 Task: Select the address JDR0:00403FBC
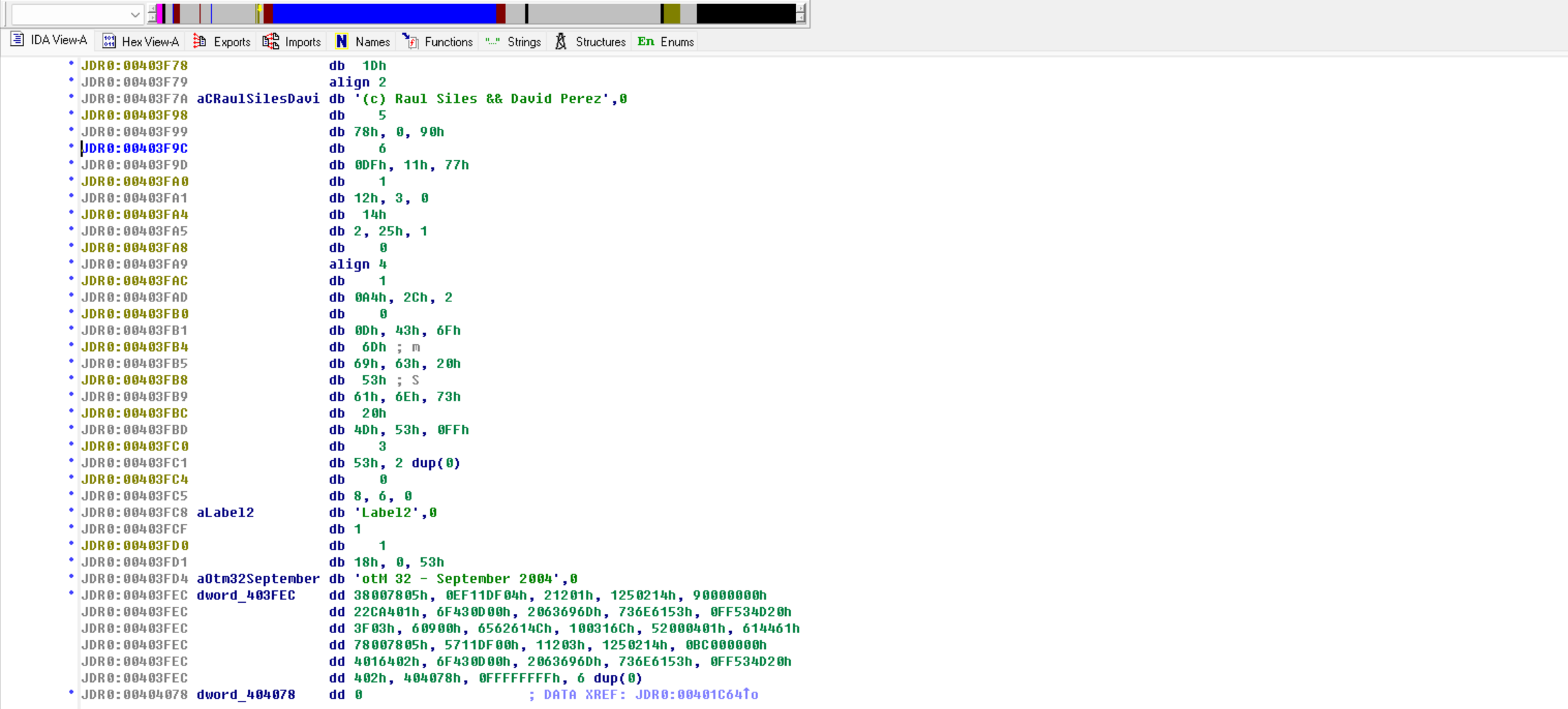coord(134,413)
